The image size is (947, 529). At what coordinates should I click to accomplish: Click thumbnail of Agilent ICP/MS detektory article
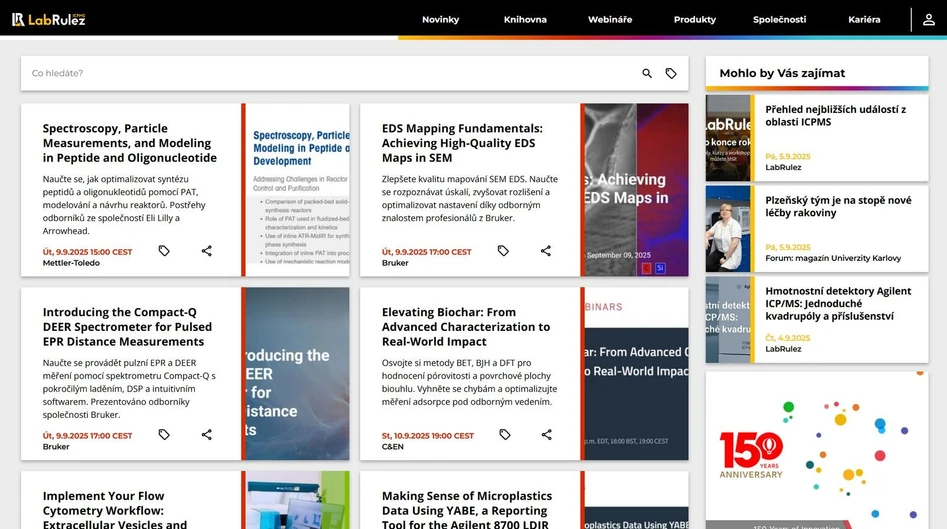(x=728, y=319)
